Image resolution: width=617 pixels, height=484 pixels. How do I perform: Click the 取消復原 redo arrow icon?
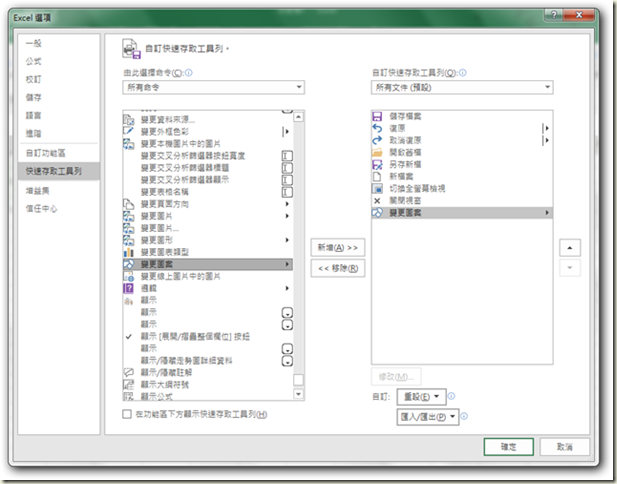point(377,140)
